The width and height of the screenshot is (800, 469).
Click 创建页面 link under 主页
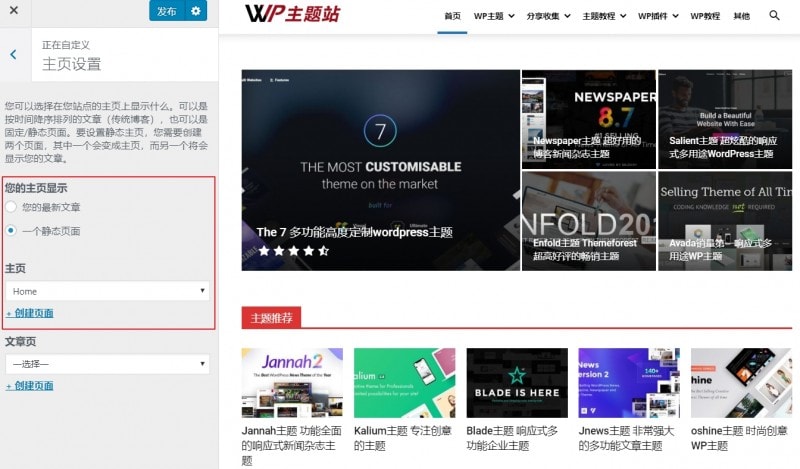[30, 313]
